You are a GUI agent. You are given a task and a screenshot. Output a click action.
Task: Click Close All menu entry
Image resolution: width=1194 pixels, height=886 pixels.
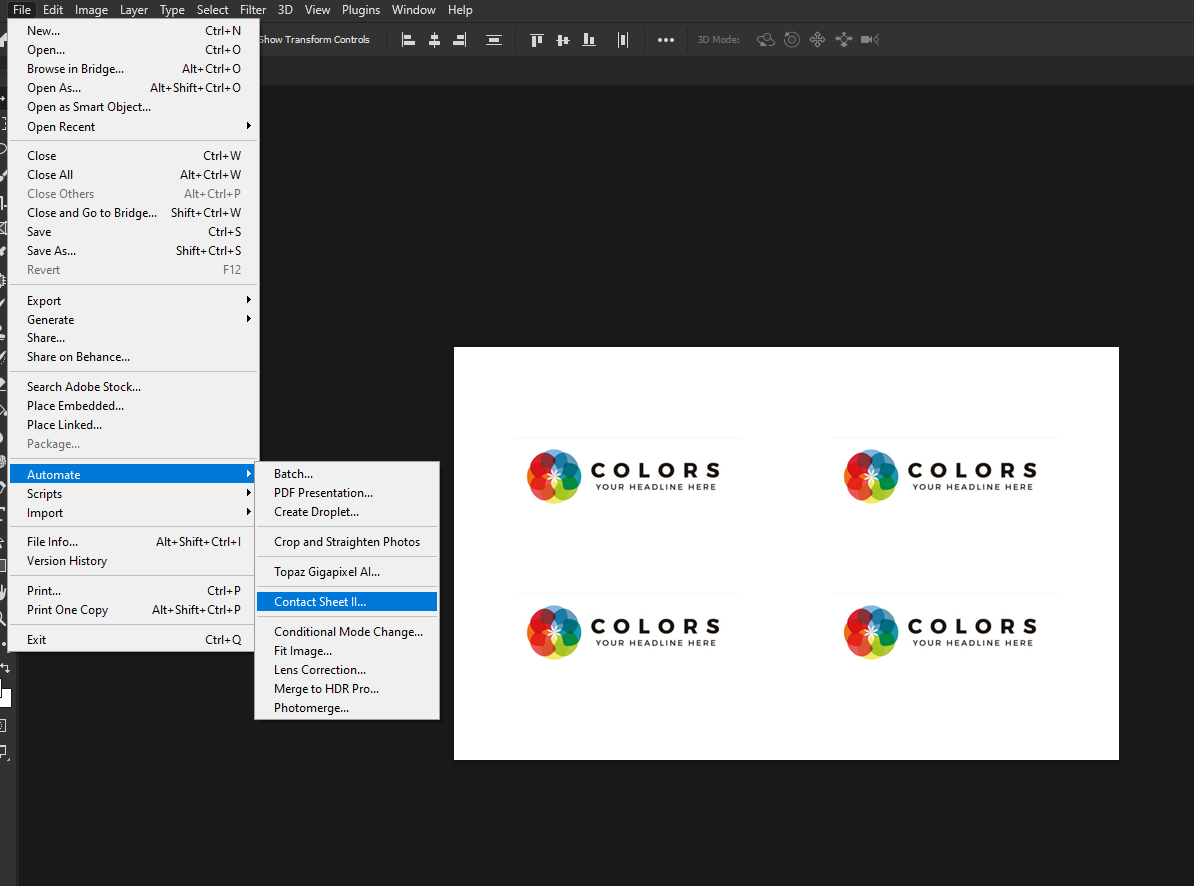133,174
